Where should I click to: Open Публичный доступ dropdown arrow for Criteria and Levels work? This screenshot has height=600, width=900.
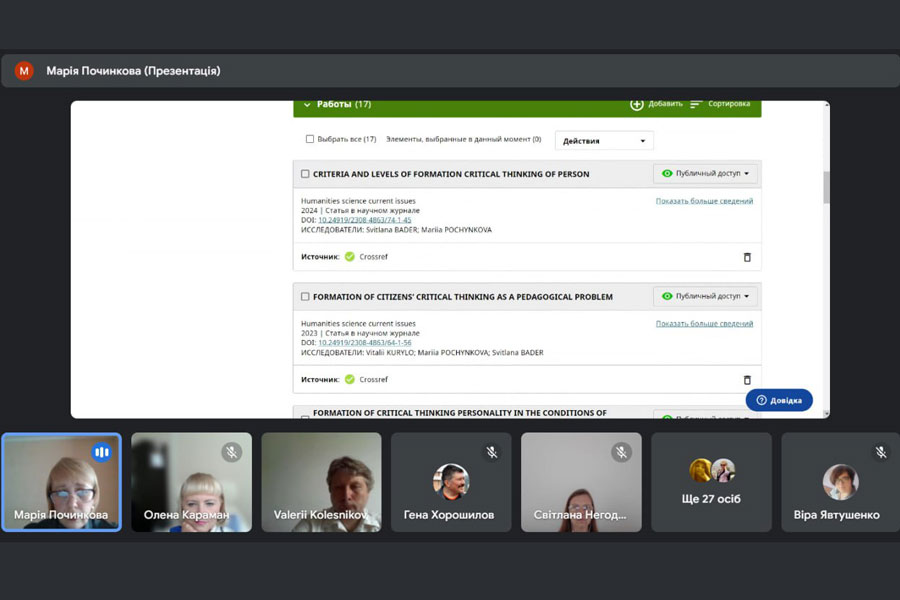pyautogui.click(x=747, y=173)
